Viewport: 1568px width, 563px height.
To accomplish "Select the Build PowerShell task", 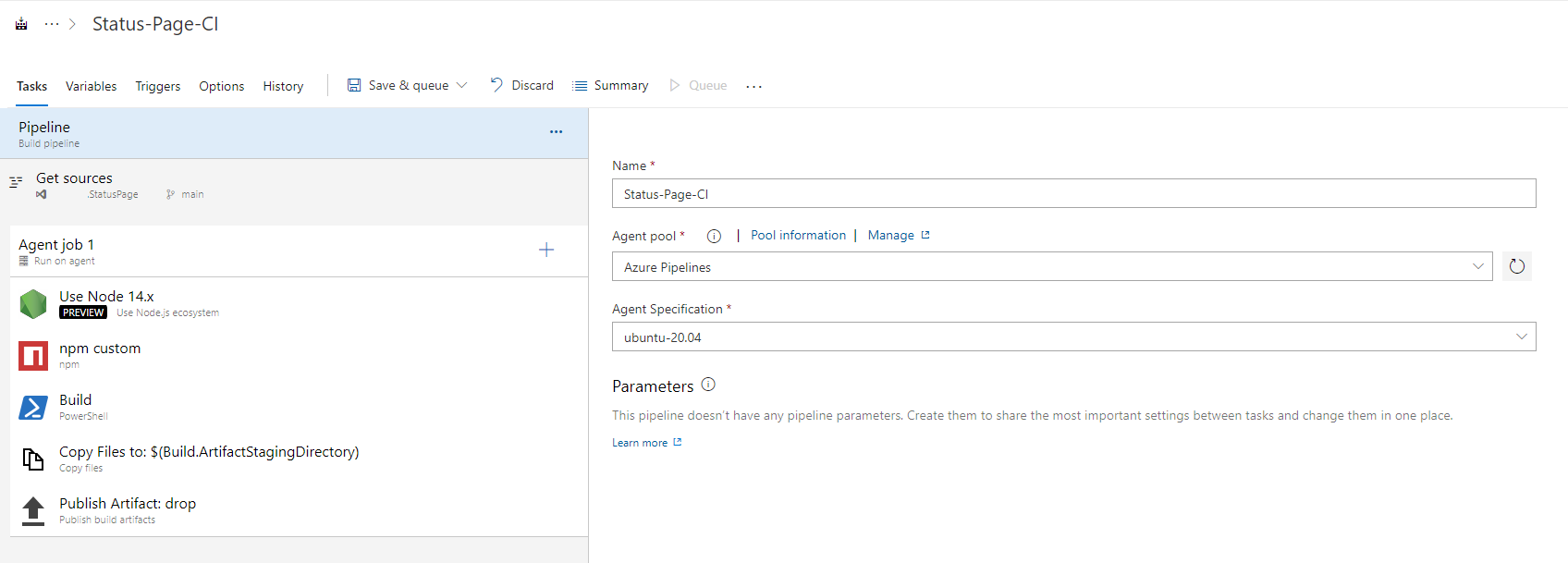I will click(x=299, y=407).
